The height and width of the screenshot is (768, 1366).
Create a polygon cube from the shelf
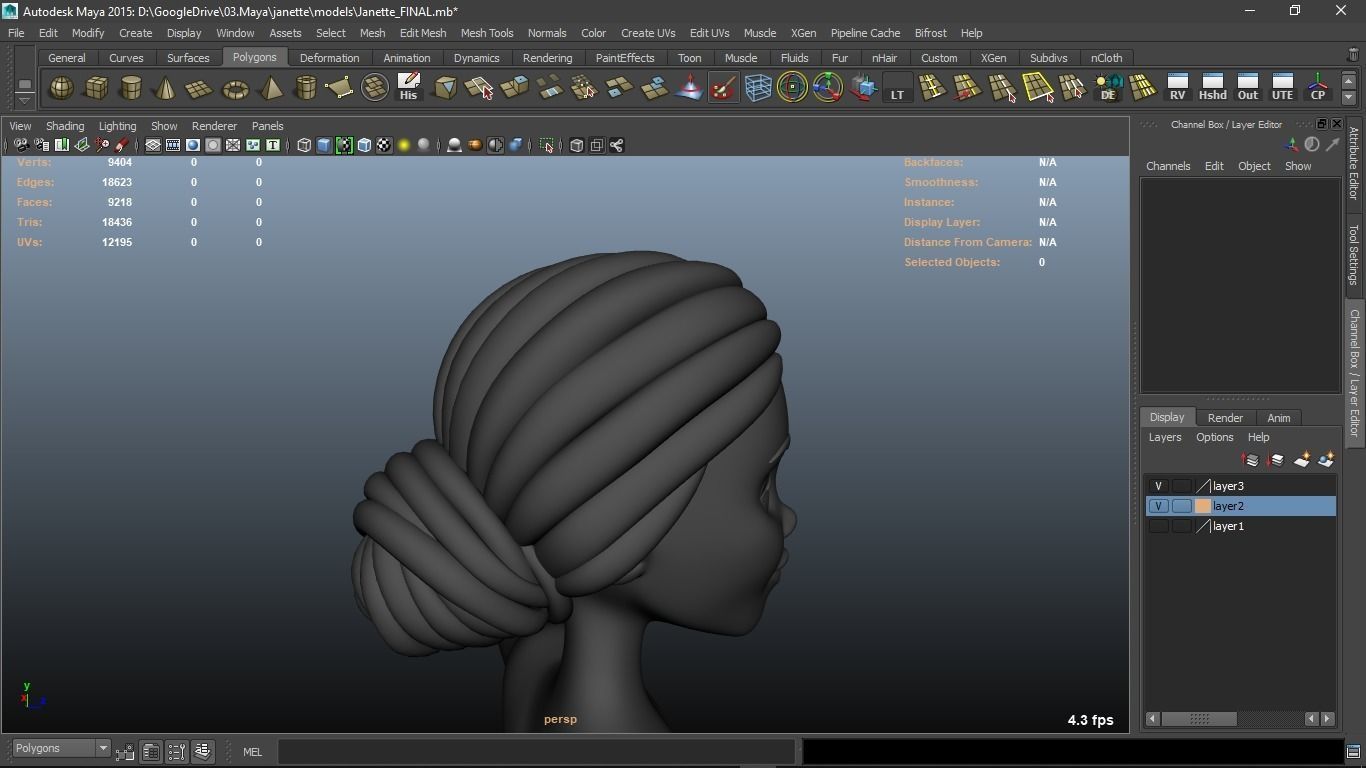coord(96,88)
